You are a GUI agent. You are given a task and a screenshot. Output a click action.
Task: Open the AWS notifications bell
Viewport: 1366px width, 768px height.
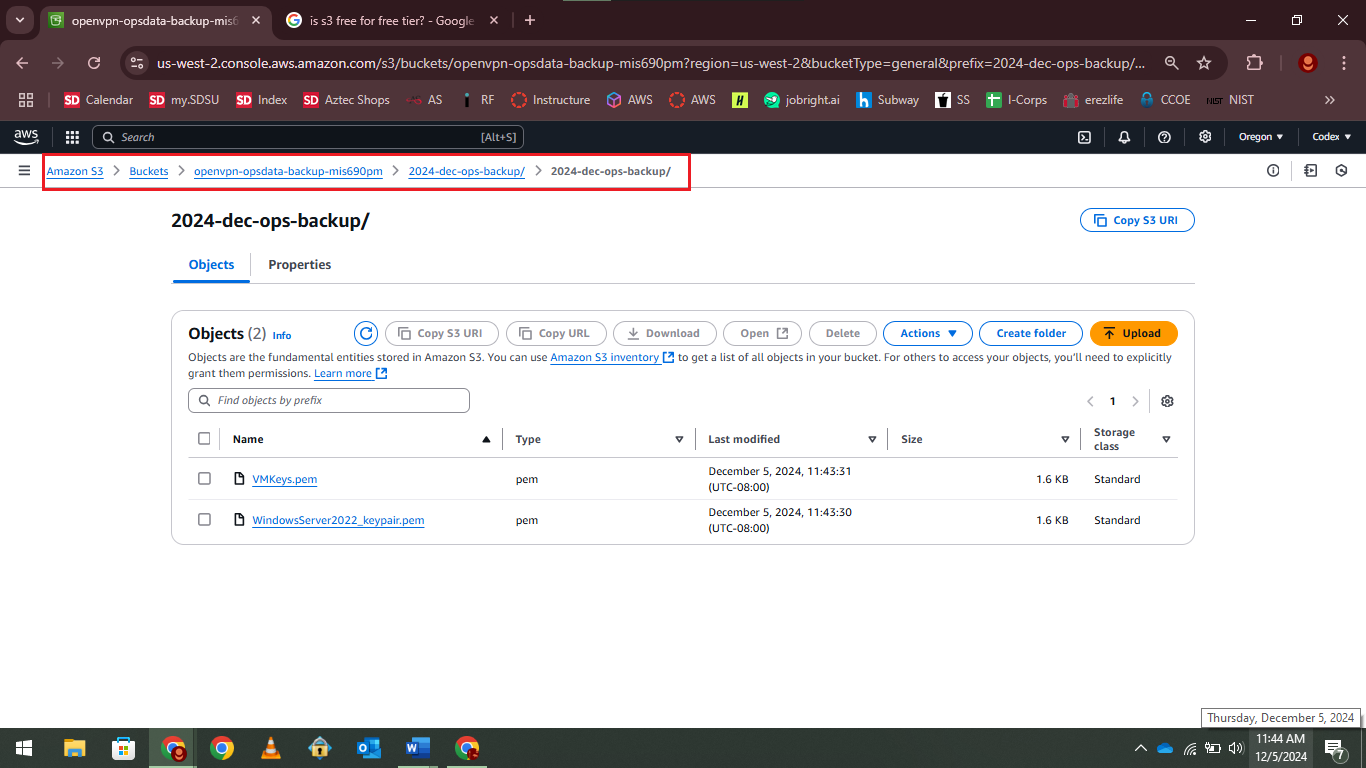click(x=1124, y=137)
